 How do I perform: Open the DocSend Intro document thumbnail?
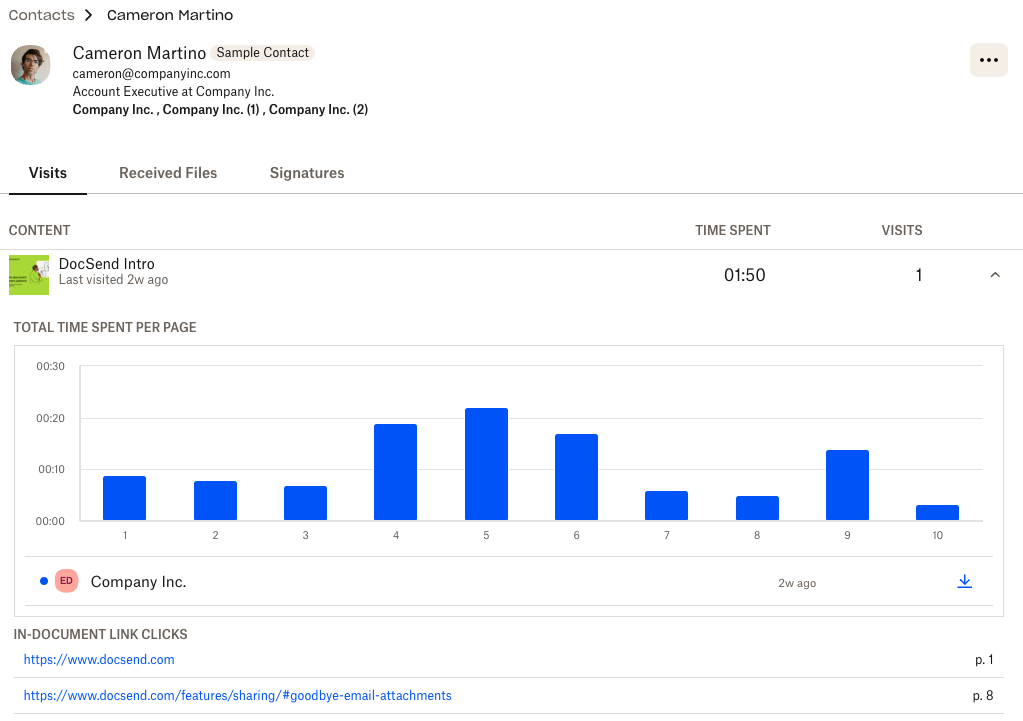(29, 275)
